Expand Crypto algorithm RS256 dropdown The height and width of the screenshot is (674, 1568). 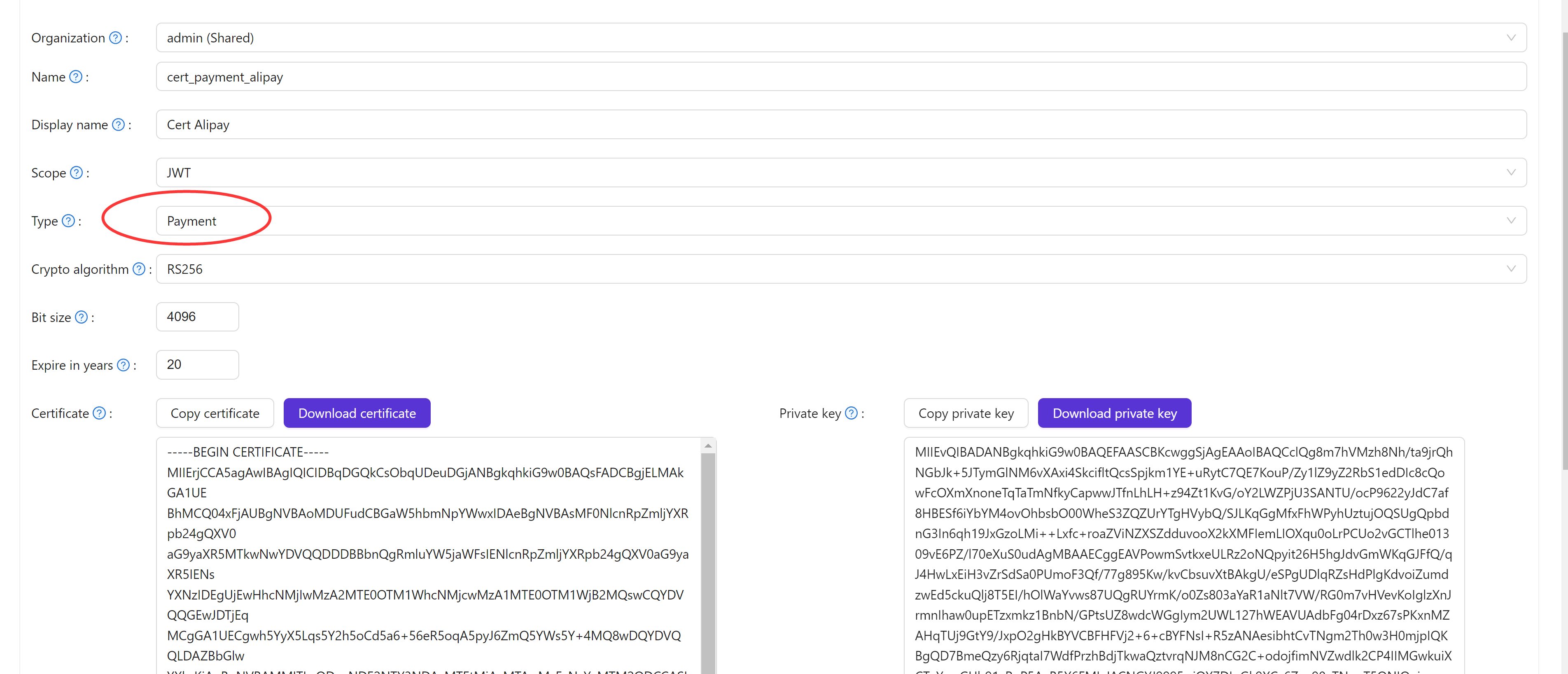click(840, 269)
